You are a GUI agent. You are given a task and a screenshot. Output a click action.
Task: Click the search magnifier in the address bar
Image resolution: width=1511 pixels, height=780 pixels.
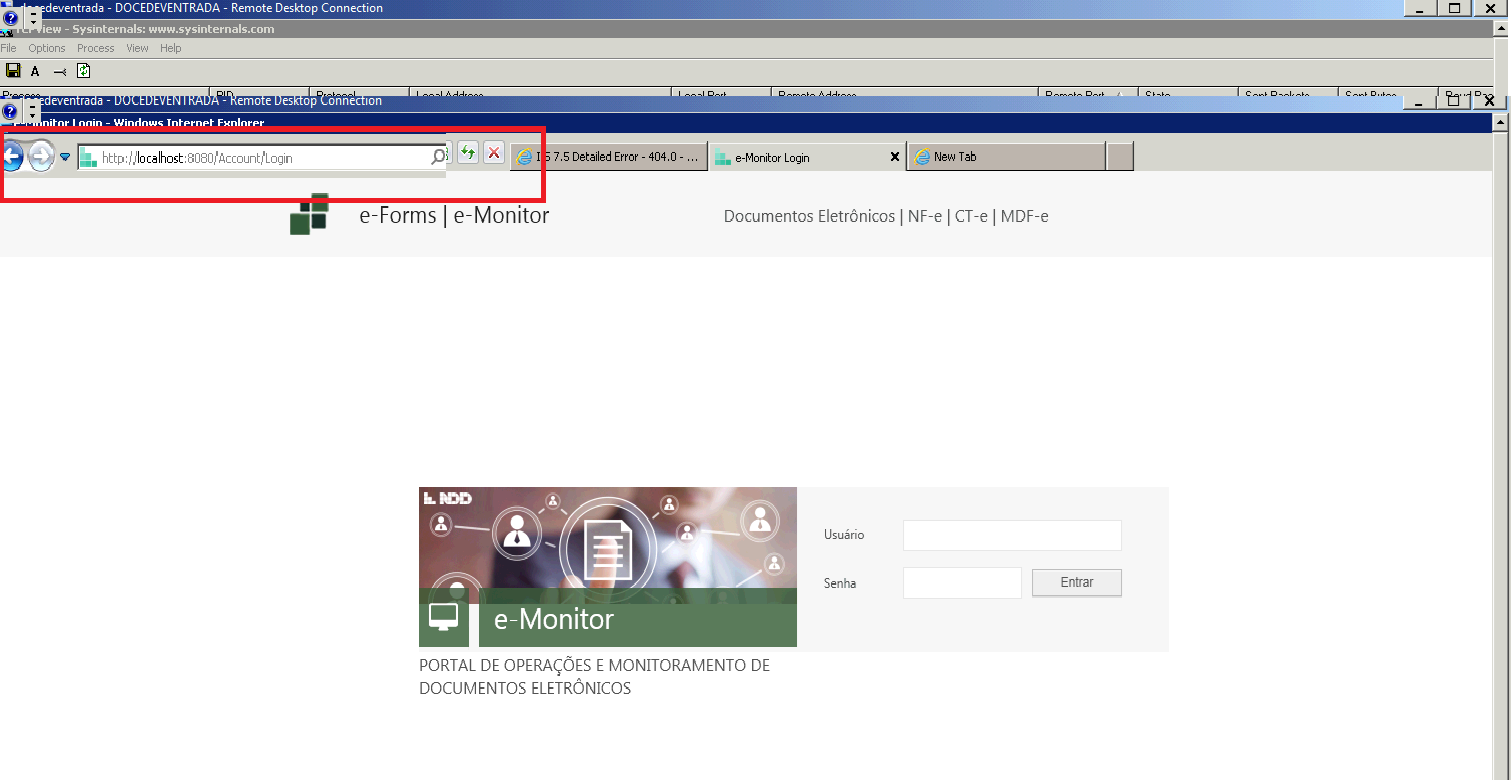click(438, 157)
